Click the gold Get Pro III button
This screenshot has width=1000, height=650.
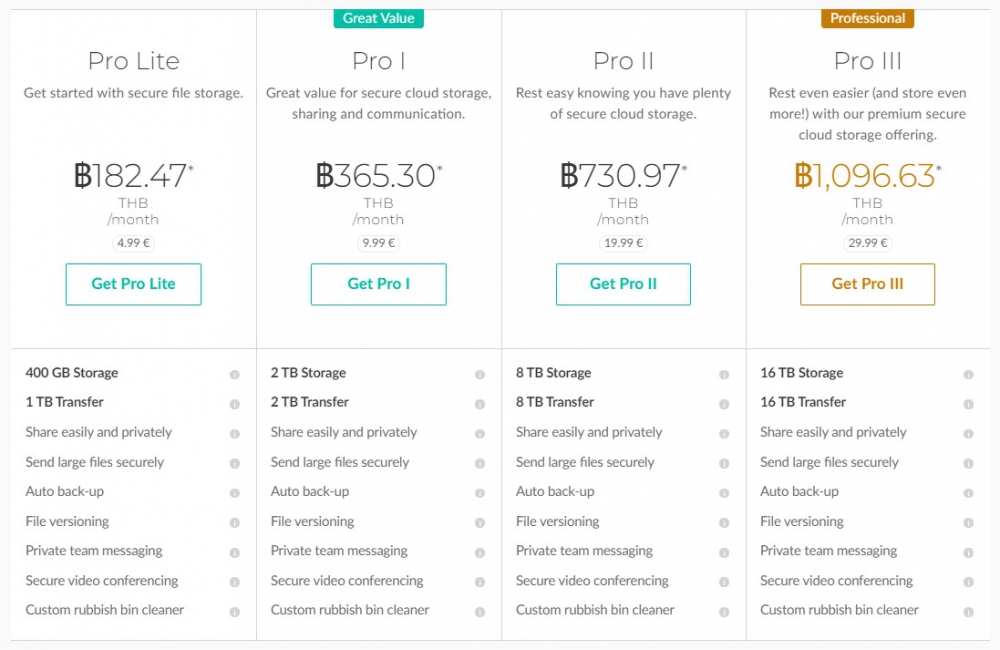(867, 284)
